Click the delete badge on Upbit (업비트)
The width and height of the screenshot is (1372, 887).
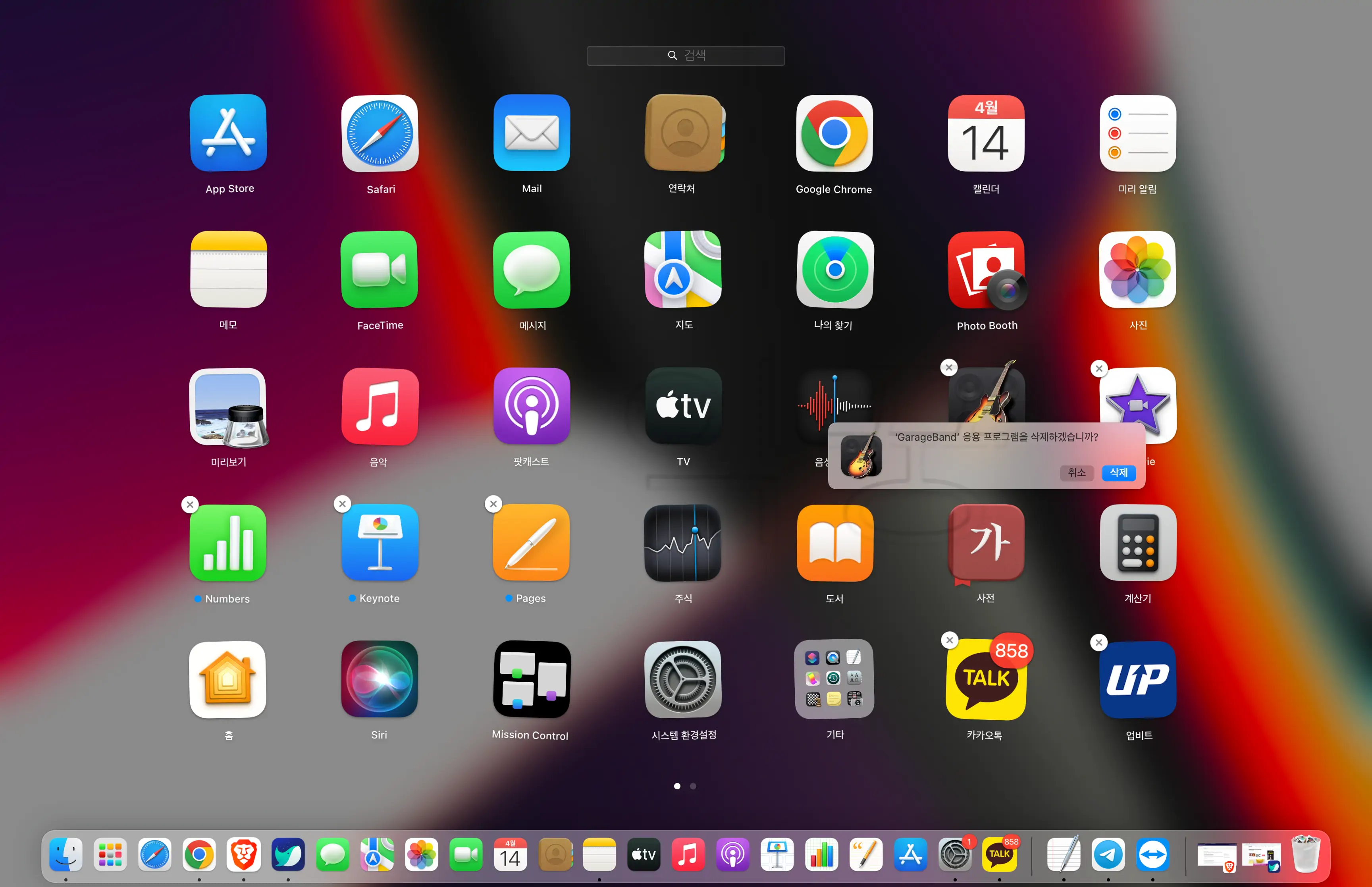(1098, 642)
